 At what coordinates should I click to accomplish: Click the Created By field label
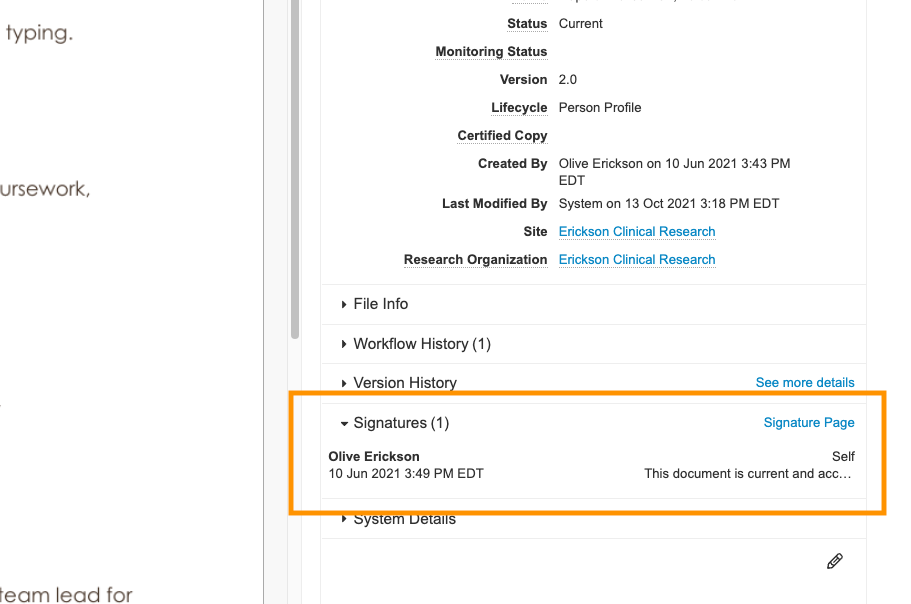coord(512,164)
